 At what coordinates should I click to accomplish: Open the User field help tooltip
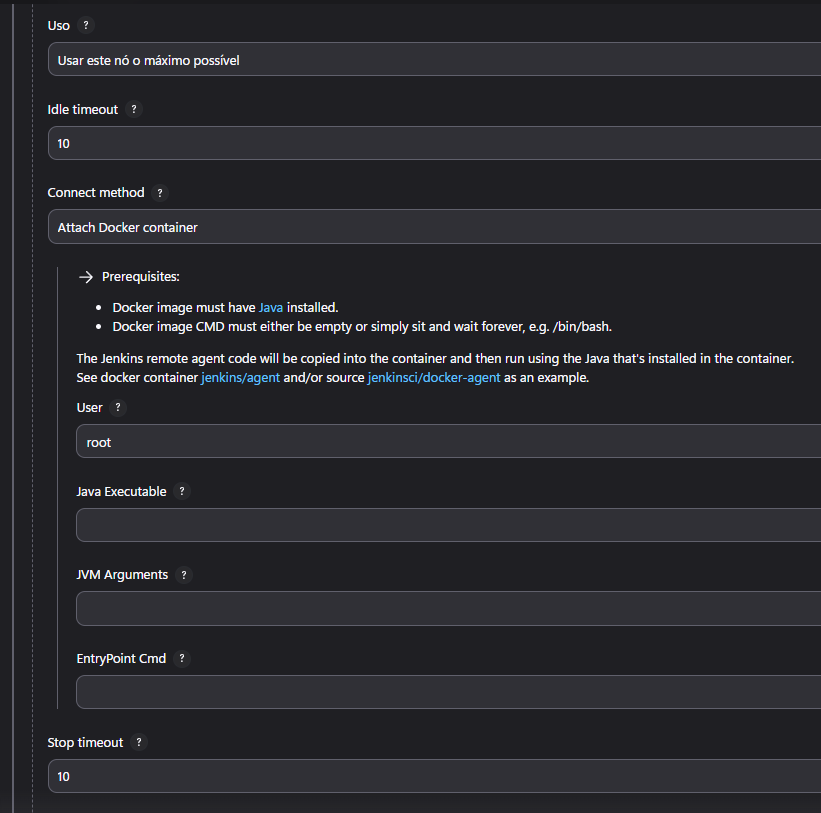pos(117,407)
